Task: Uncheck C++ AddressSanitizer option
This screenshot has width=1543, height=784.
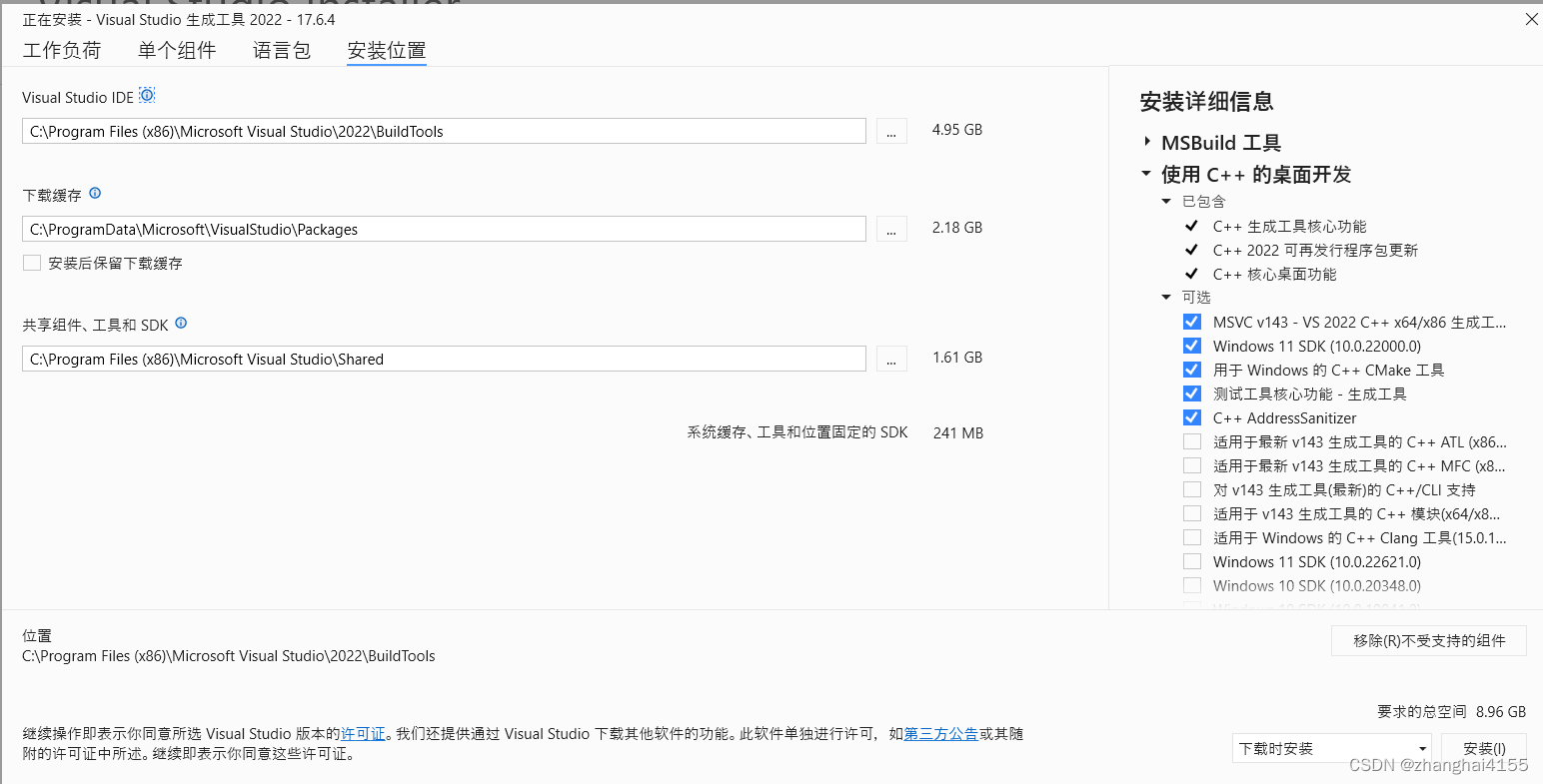Action: tap(1191, 417)
